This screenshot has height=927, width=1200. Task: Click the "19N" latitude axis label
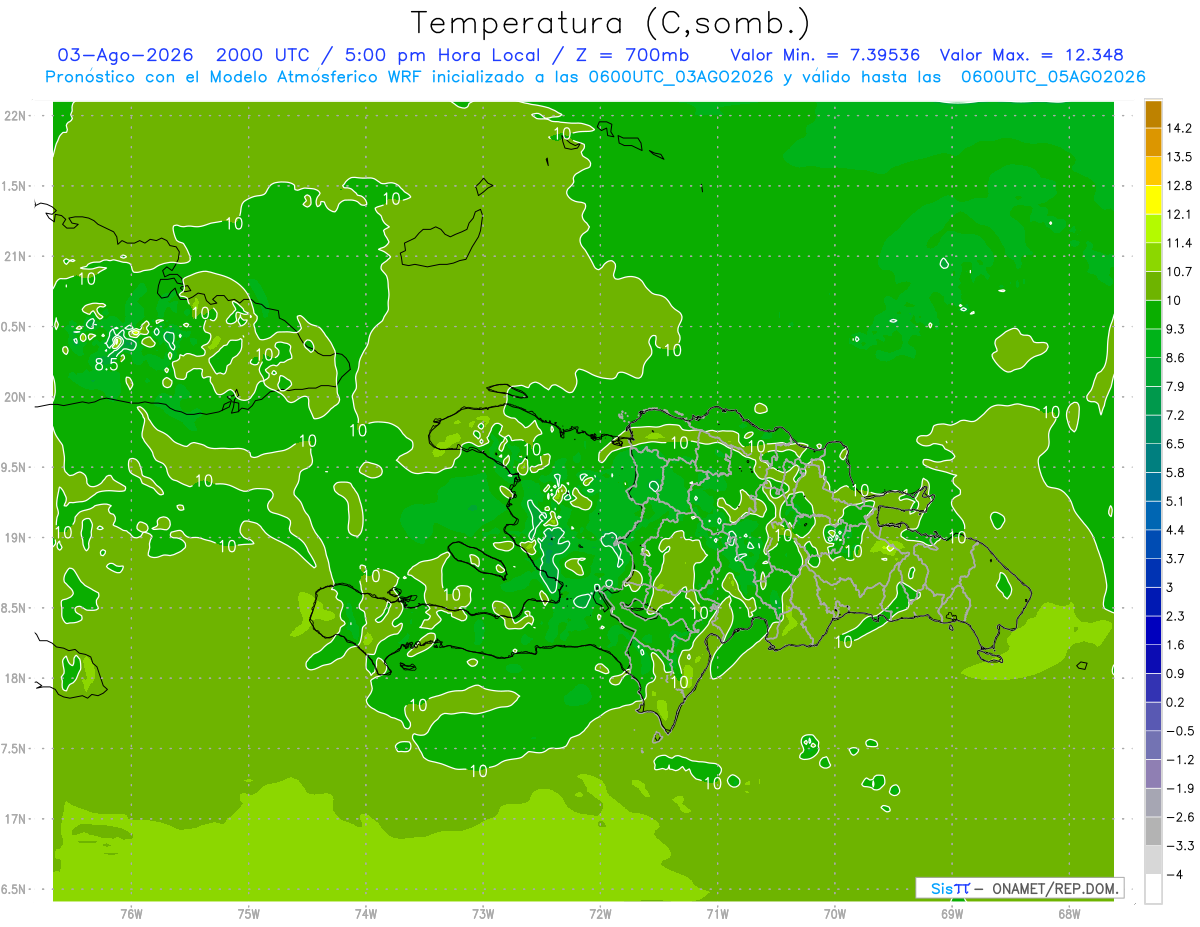click(17, 538)
